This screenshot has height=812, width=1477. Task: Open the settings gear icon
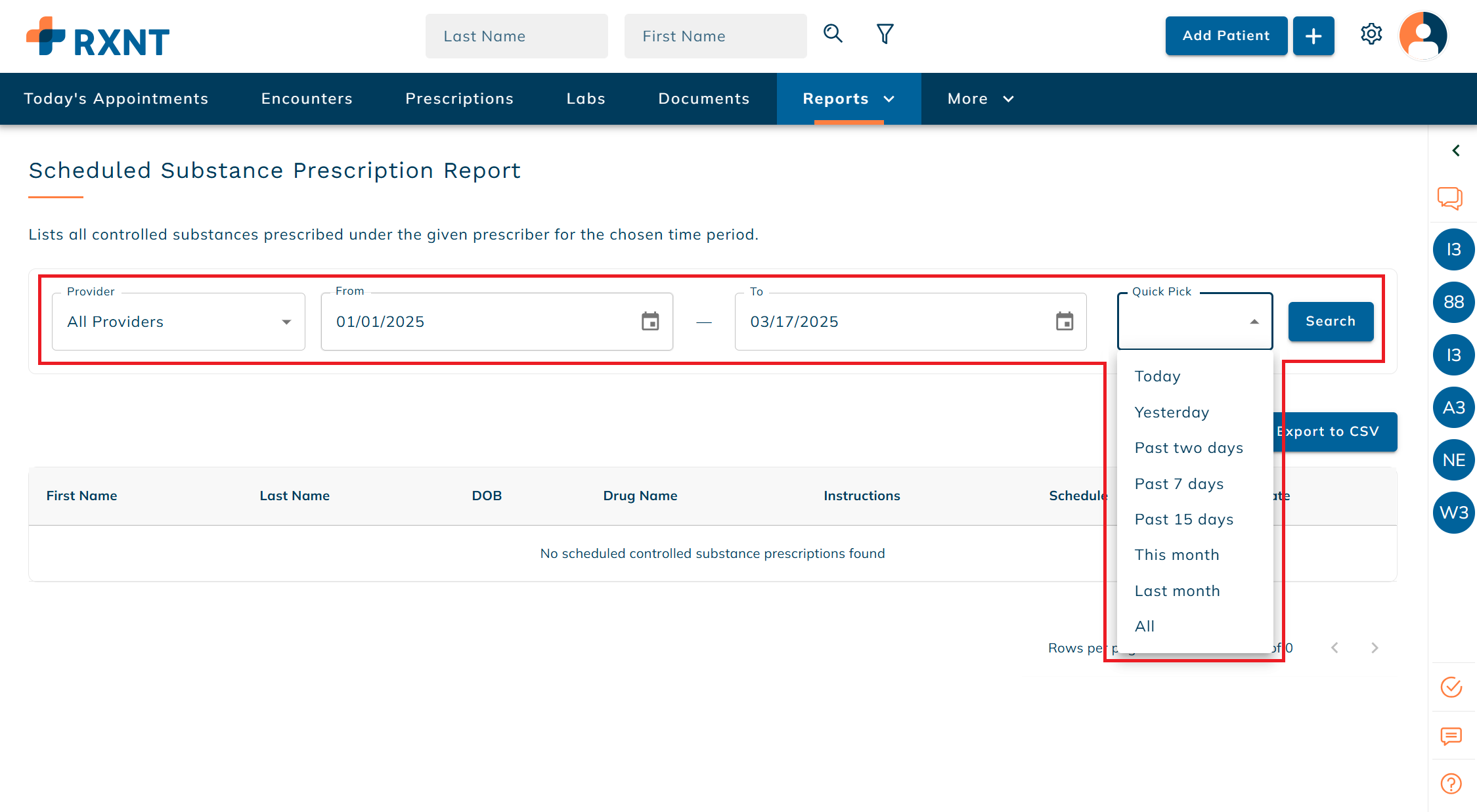pyautogui.click(x=1371, y=34)
